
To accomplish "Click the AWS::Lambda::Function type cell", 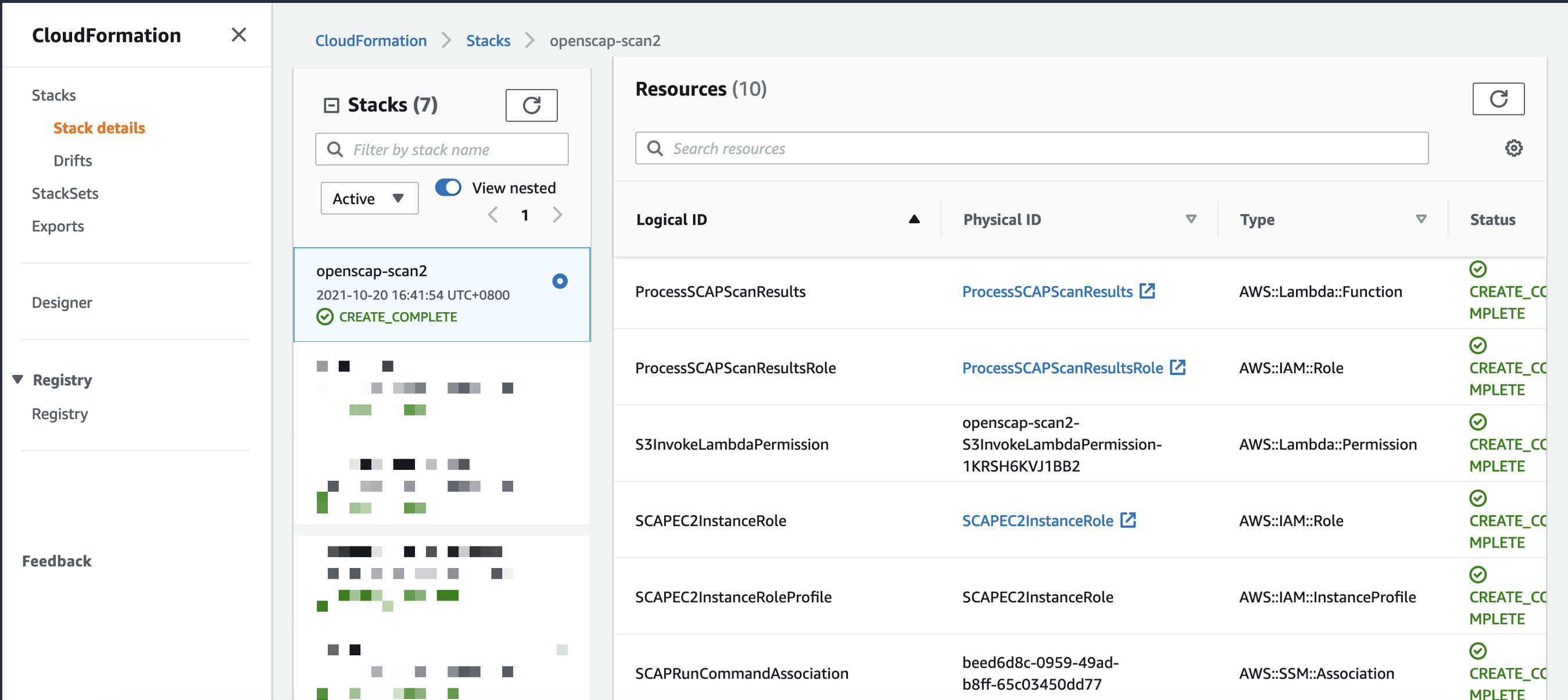I will click(x=1320, y=291).
